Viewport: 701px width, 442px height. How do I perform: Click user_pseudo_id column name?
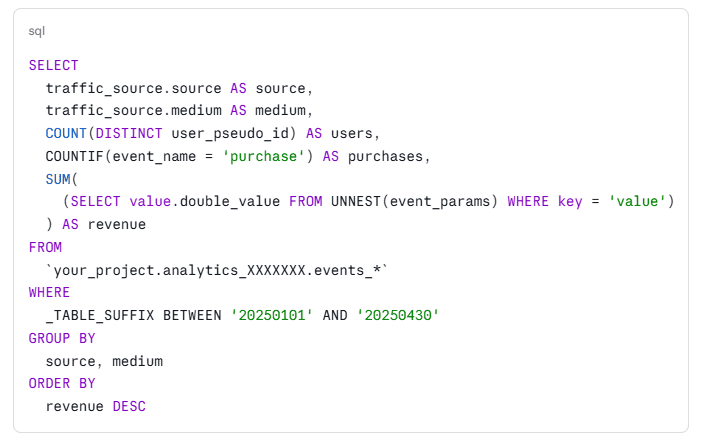(x=230, y=134)
